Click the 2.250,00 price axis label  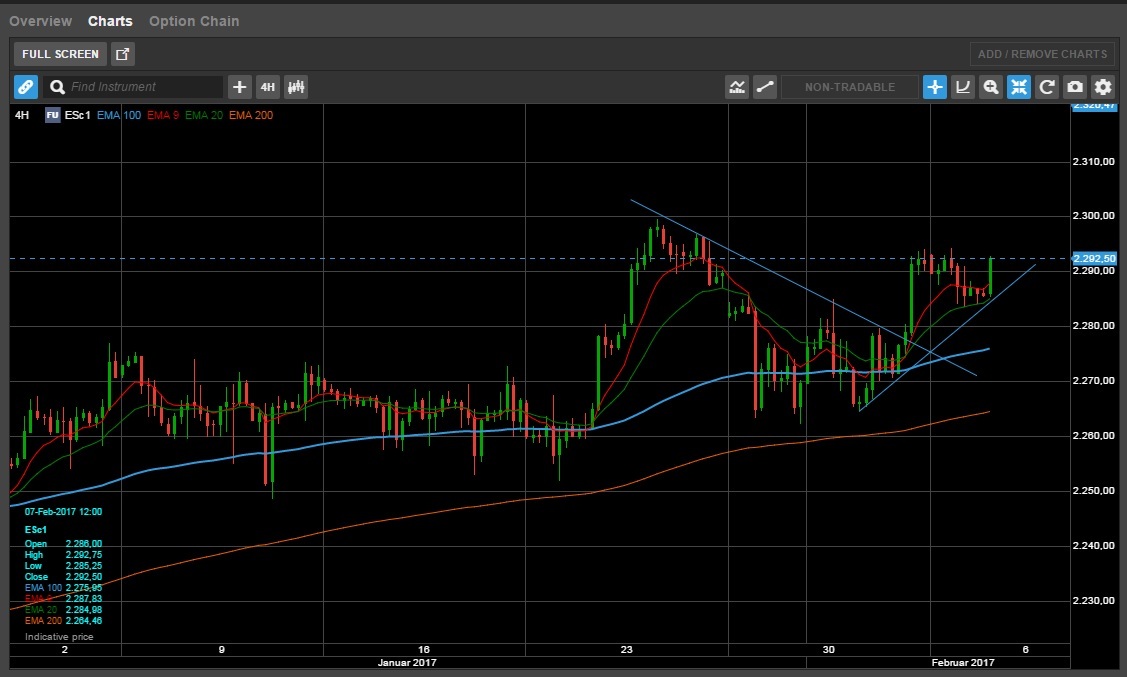tap(1093, 491)
